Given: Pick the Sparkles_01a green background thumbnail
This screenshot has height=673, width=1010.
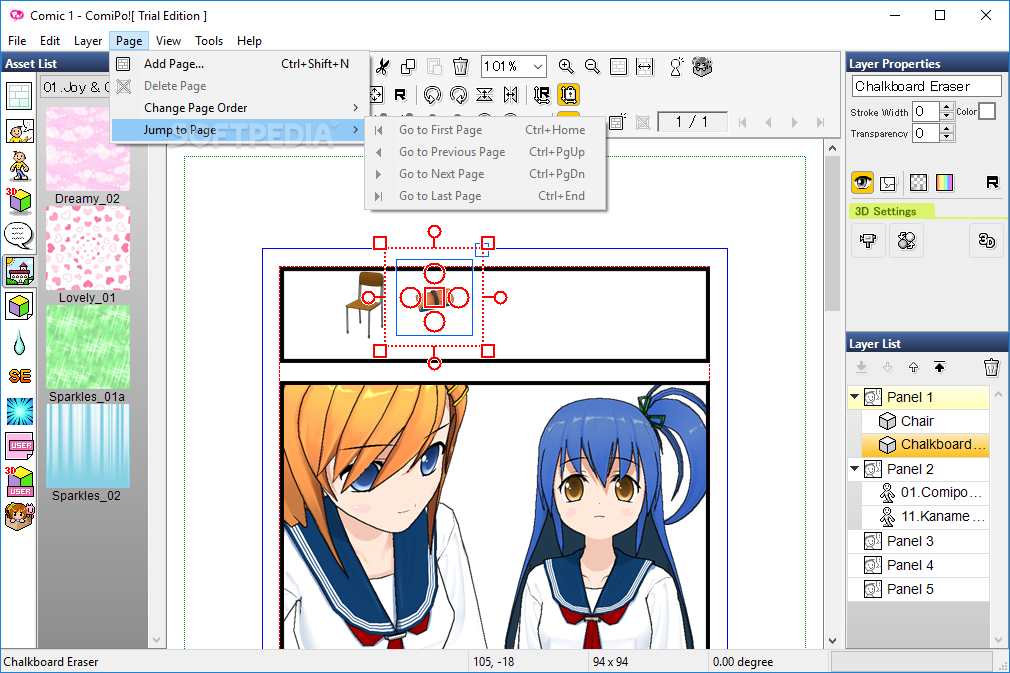Looking at the screenshot, I should [88, 347].
